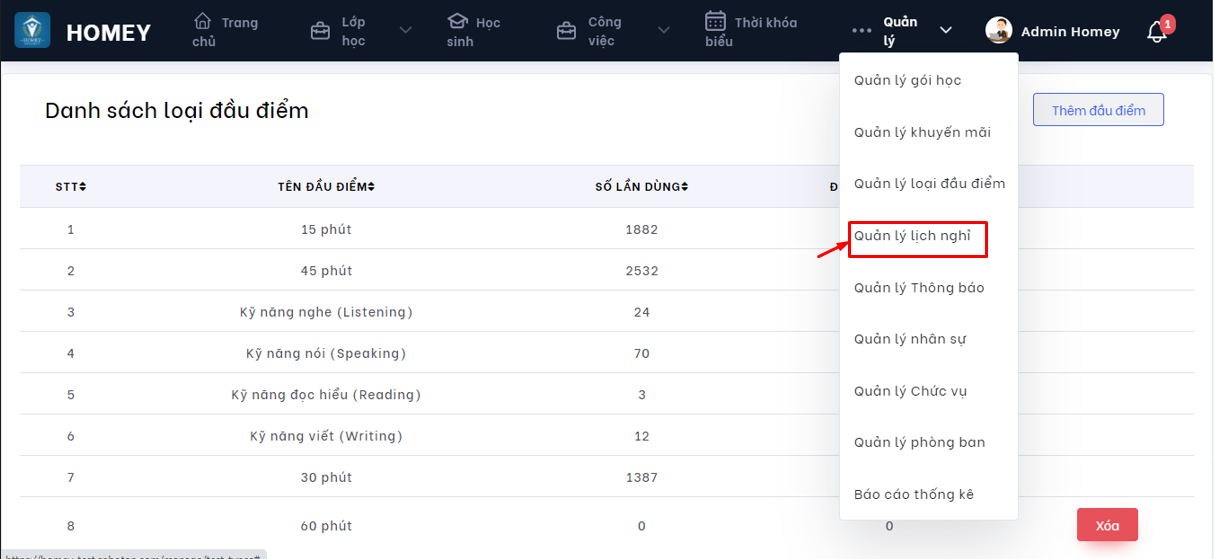Sort table by STT column arrows
This screenshot has width=1214, height=559.
[x=83, y=187]
